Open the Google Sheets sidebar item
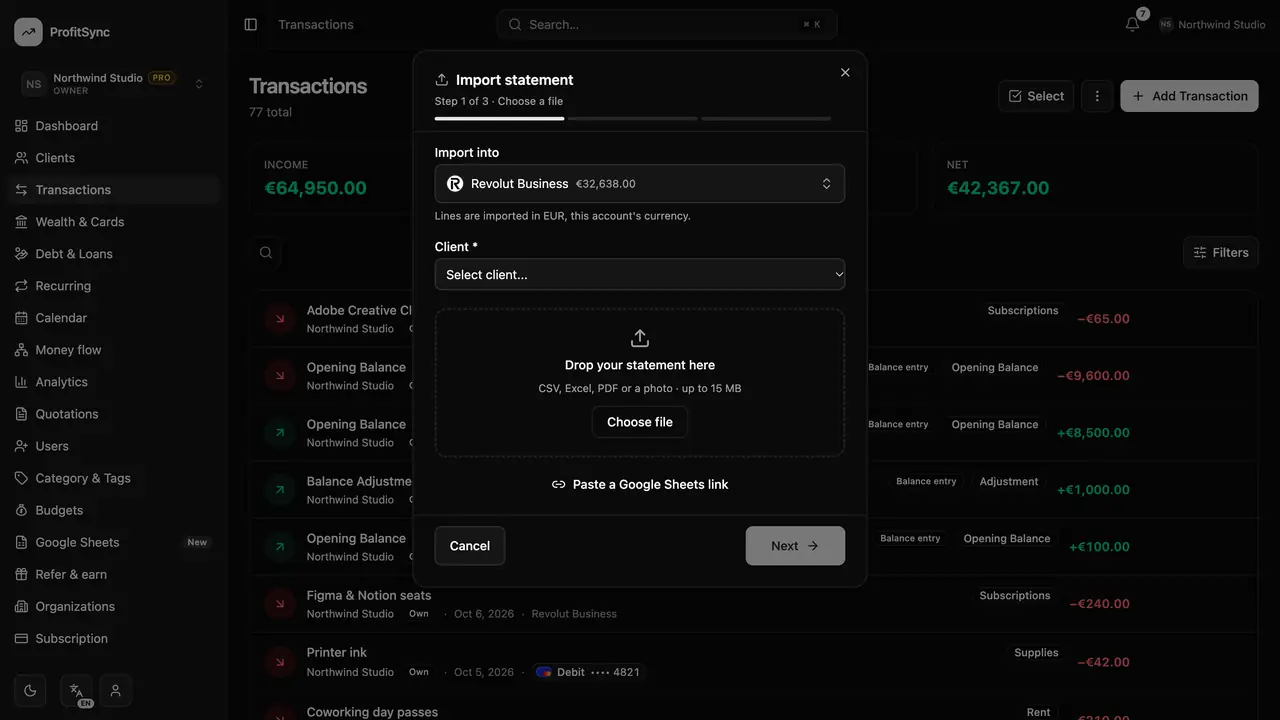The width and height of the screenshot is (1280, 720). [113, 542]
